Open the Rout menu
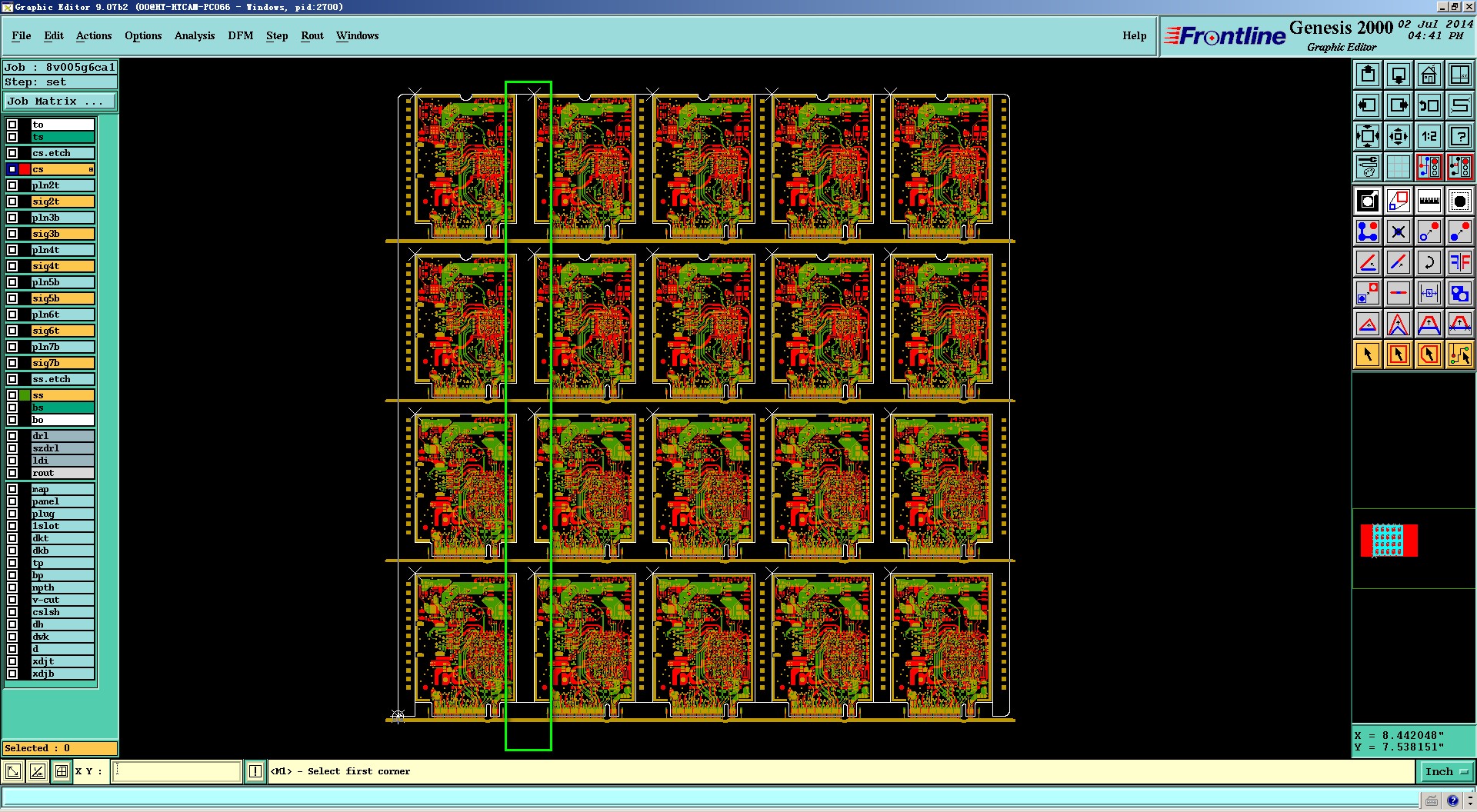This screenshot has width=1477, height=812. [x=312, y=35]
